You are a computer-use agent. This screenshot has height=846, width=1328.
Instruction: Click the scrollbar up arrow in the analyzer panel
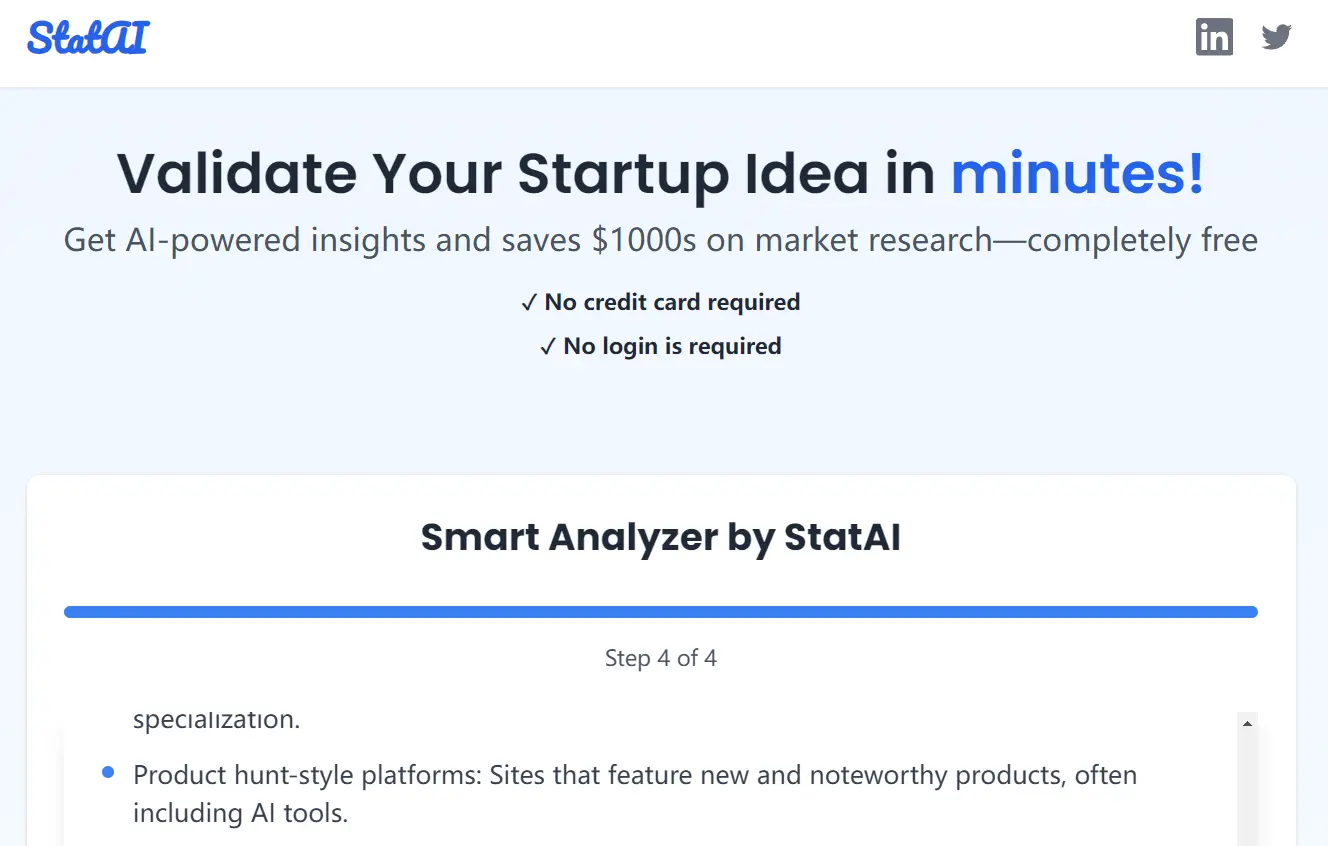pyautogui.click(x=1247, y=722)
